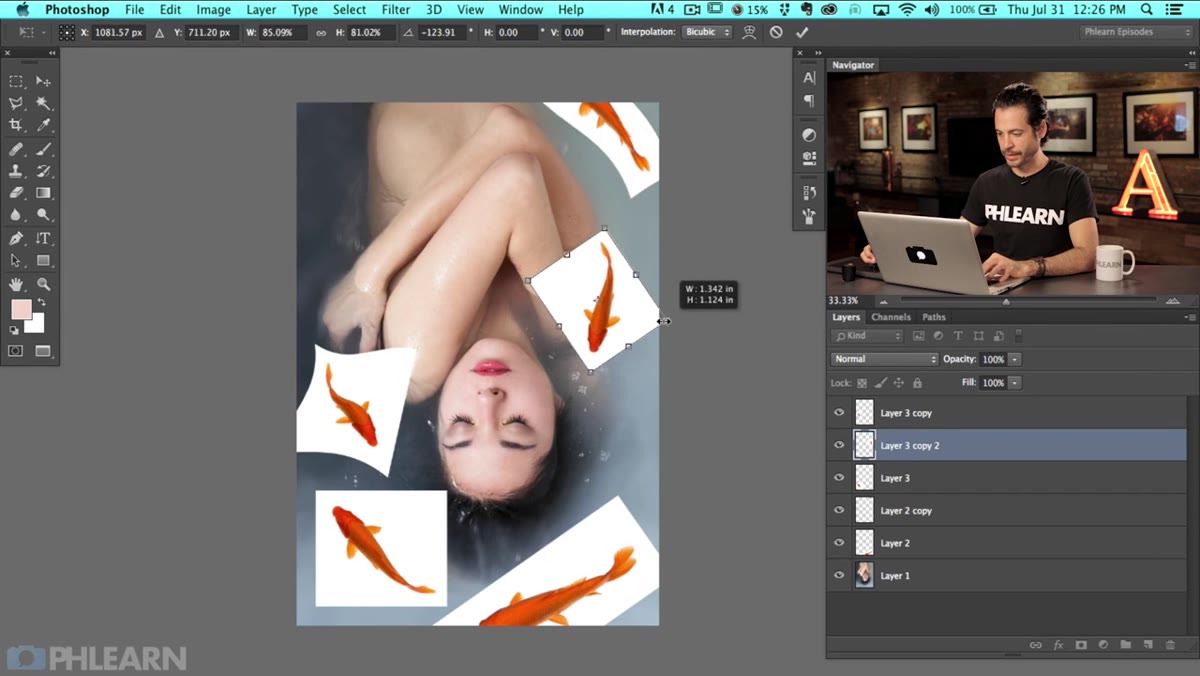
Task: Select the History Brush tool
Action: (x=43, y=171)
